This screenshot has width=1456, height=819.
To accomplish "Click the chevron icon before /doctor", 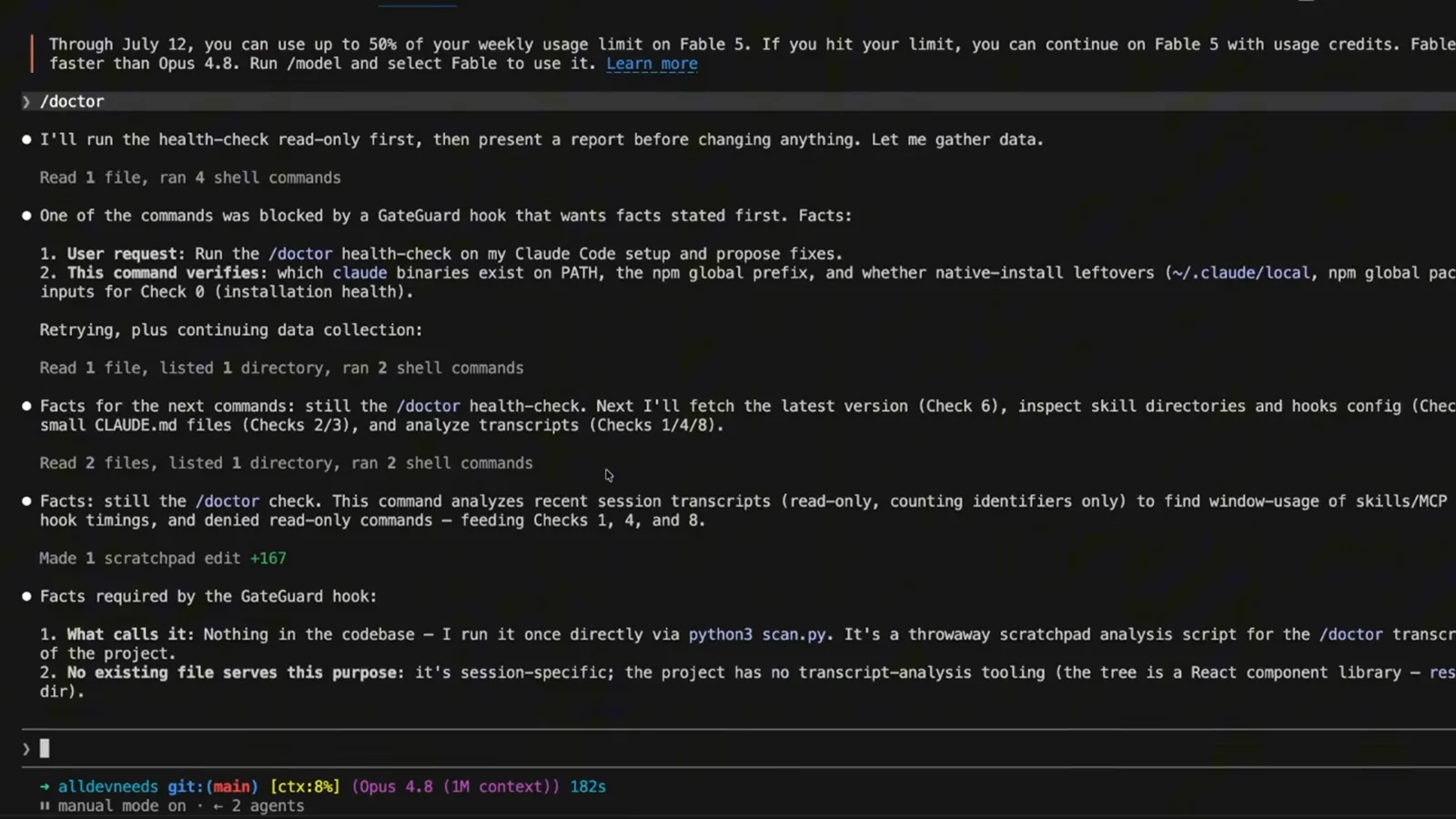I will point(26,101).
